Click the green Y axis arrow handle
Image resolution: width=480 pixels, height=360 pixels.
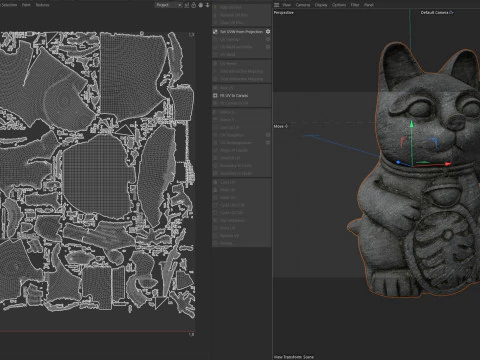click(412, 124)
